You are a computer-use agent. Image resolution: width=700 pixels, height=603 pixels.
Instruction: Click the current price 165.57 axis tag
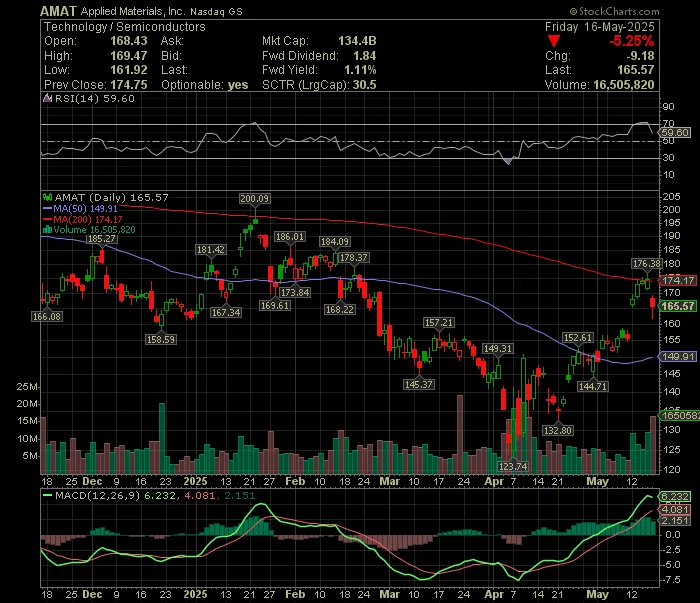(x=678, y=306)
